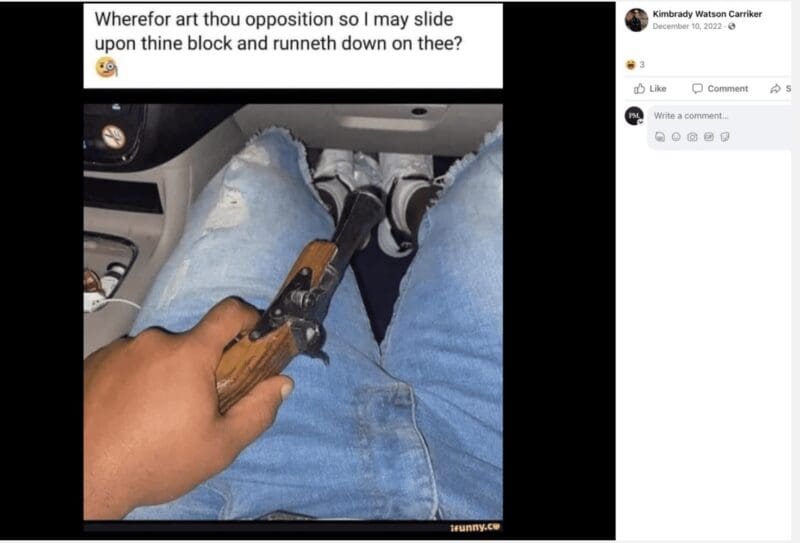Viewport: 800px width, 543px height.
Task: Click the haha reaction emoji icon
Action: (x=631, y=65)
